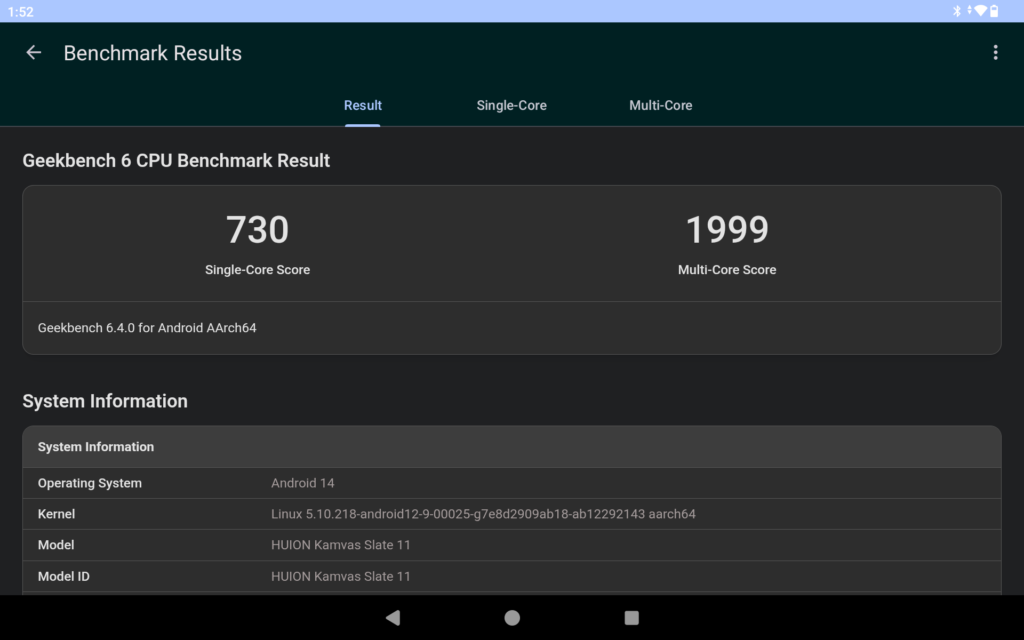Tap the Single-Core Score label

tap(257, 270)
